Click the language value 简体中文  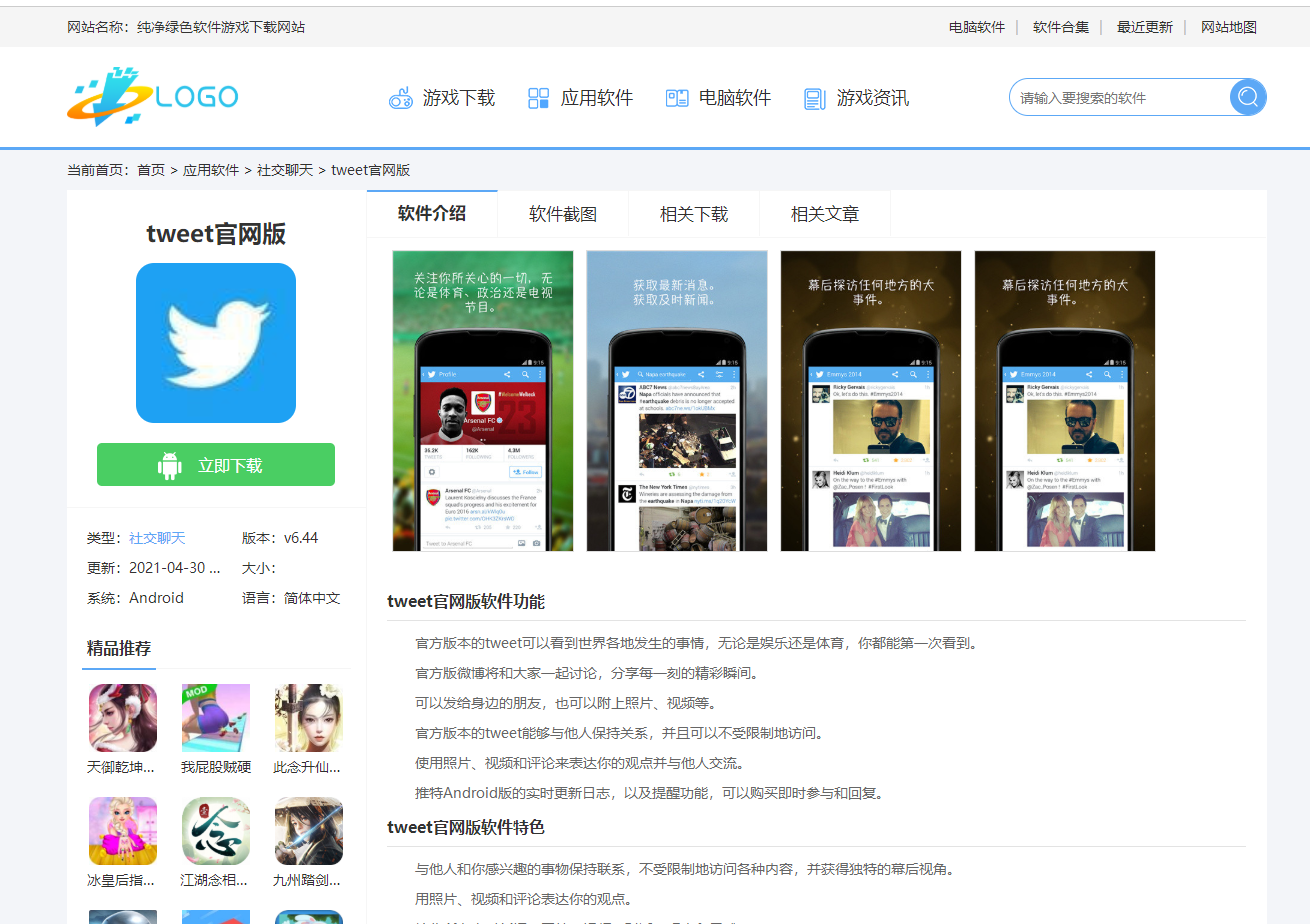(x=312, y=598)
